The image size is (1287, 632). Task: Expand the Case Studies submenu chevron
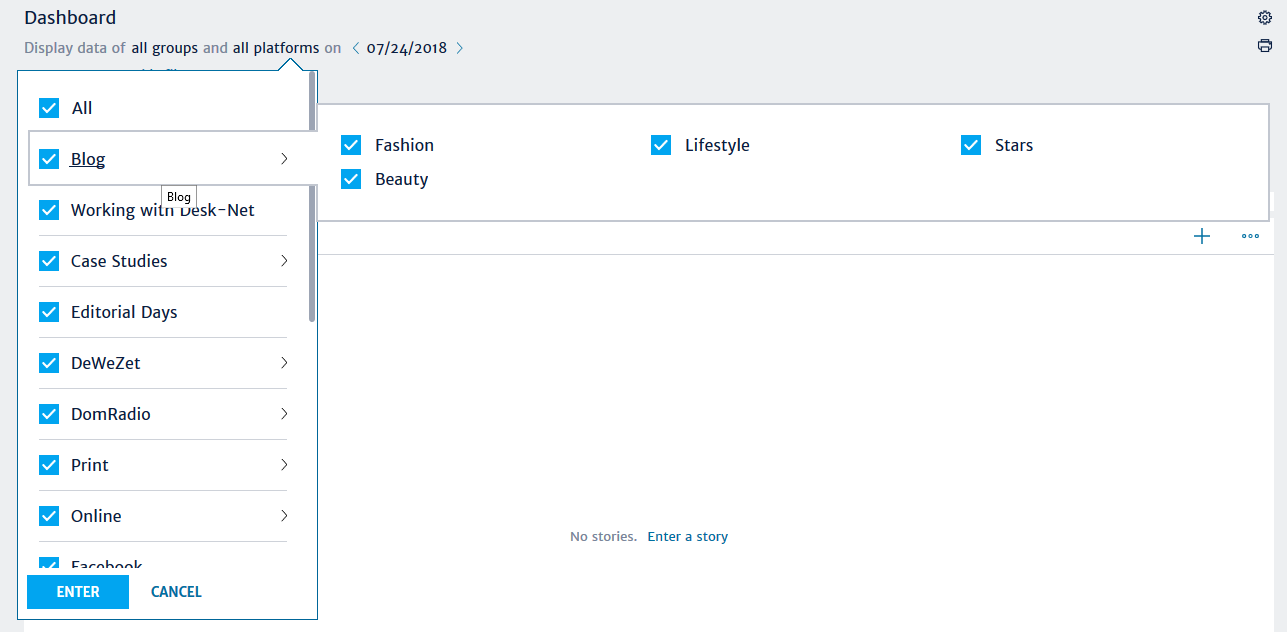click(x=284, y=261)
